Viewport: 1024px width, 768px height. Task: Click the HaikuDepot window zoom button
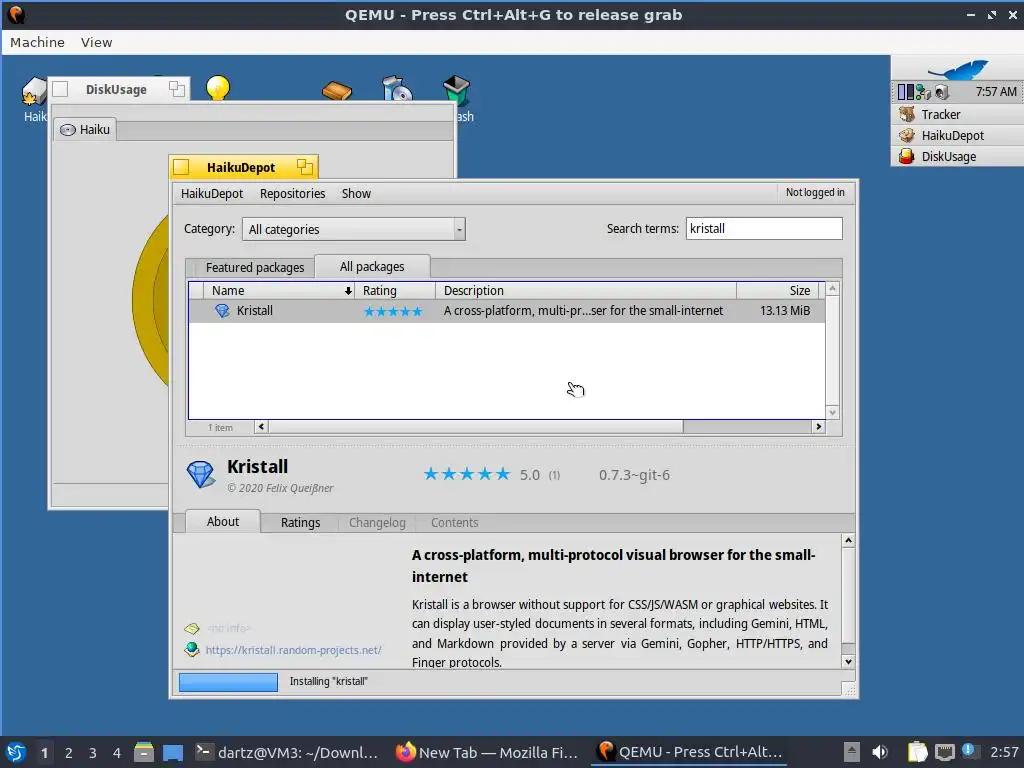coord(304,167)
